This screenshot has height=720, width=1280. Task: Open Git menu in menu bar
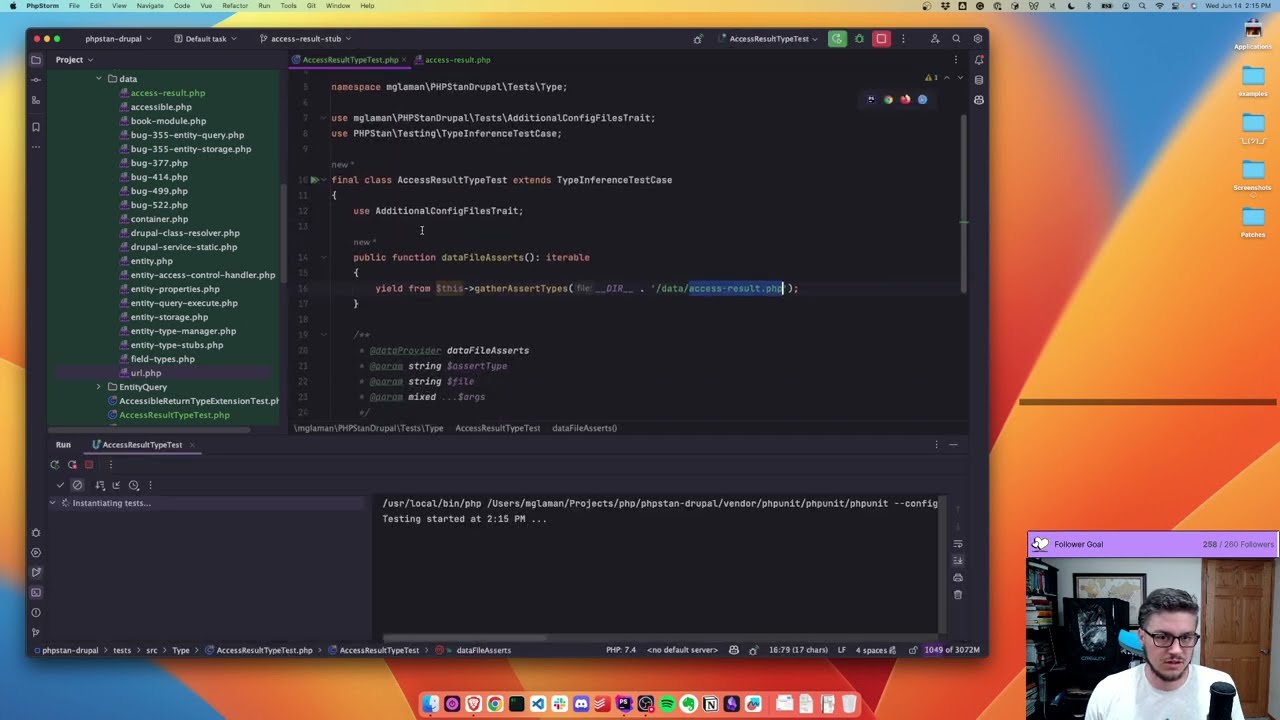point(312,6)
